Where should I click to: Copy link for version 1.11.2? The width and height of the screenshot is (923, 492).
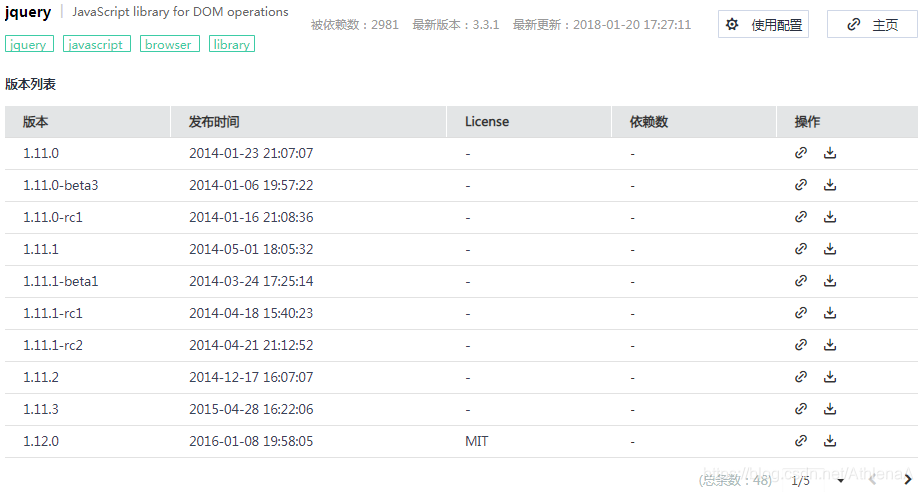coord(801,377)
